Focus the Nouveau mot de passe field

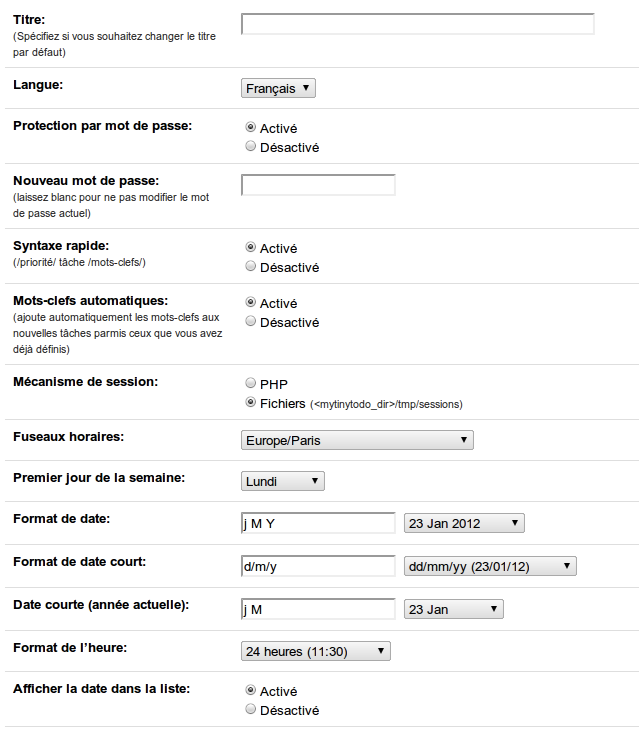tap(318, 185)
